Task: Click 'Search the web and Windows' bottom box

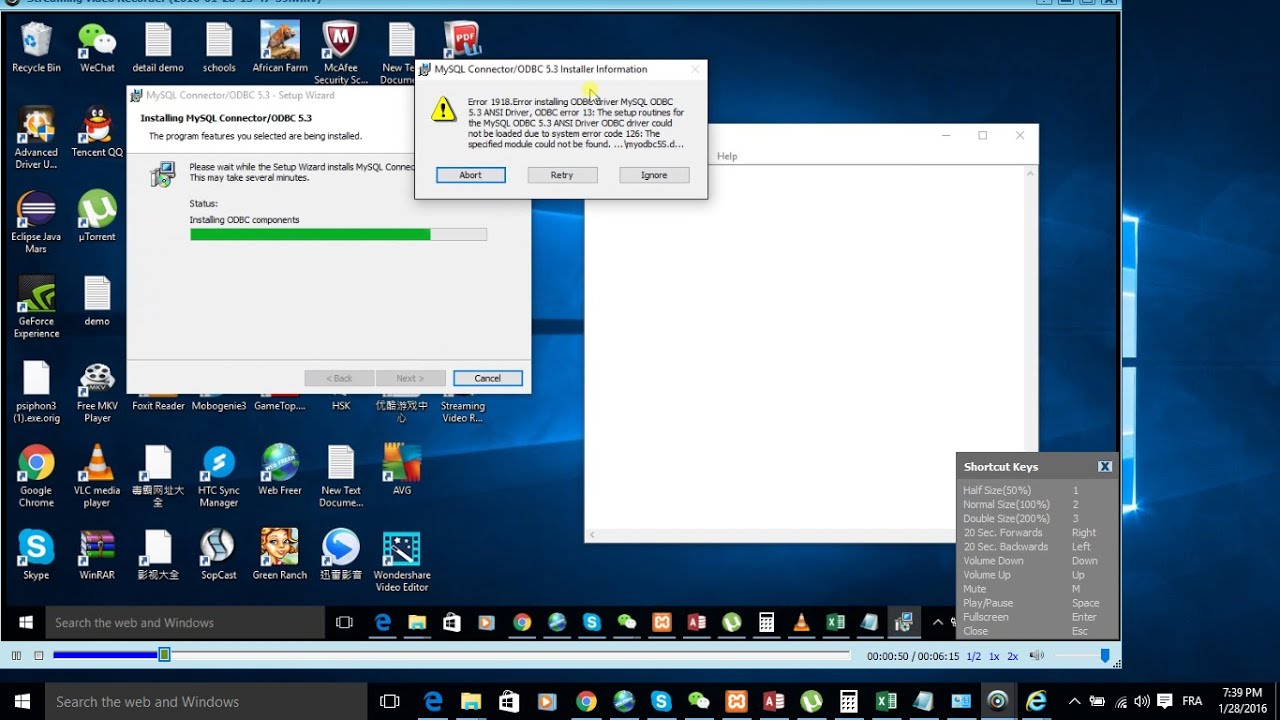Action: click(206, 701)
